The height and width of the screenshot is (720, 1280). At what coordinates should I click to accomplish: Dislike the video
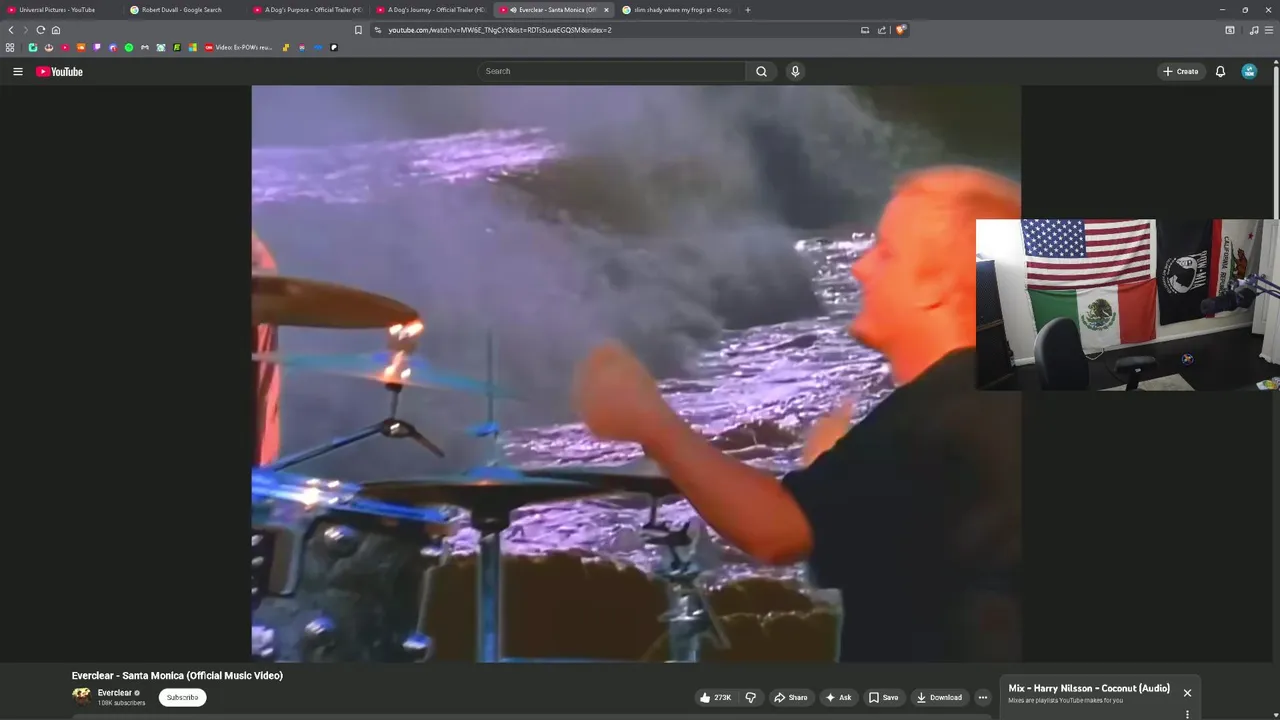[750, 697]
